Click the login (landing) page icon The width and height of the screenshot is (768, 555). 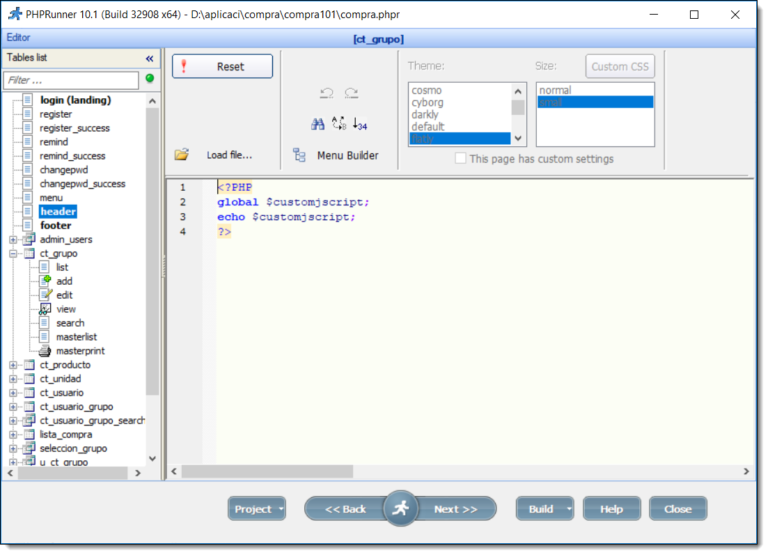[28, 100]
